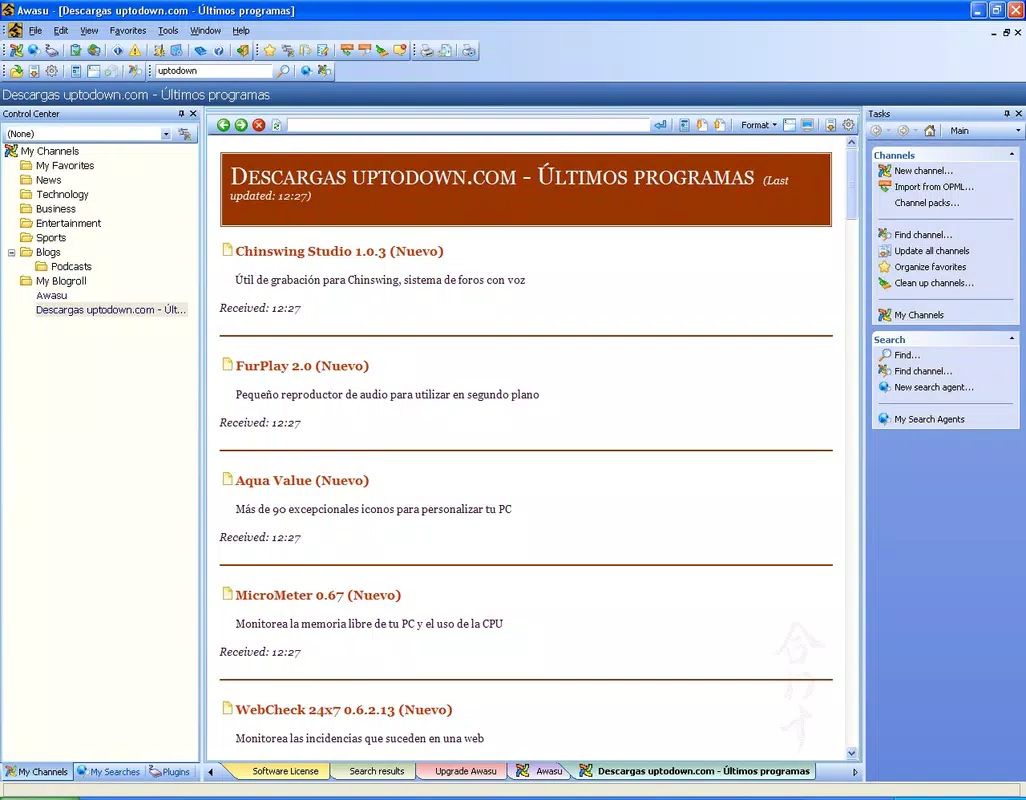
Task: Open the FurPlay 2.0 (Nuevo) link
Action: [x=302, y=366]
